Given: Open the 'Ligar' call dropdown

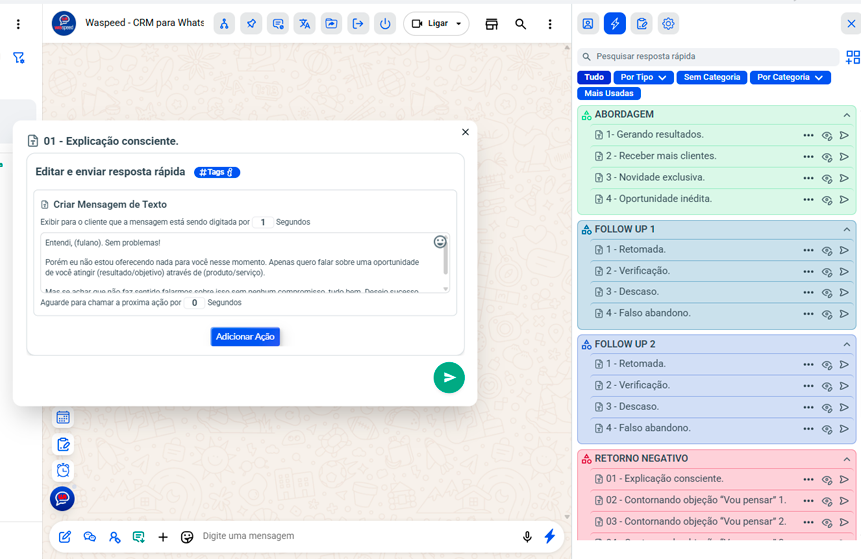Looking at the screenshot, I should pos(436,24).
